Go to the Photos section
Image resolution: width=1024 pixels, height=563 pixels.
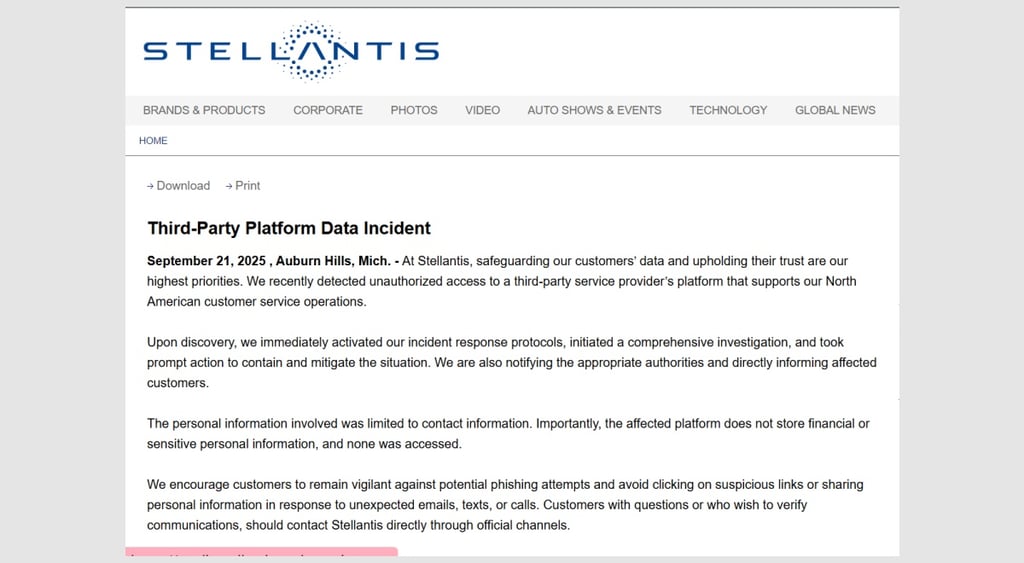pyautogui.click(x=414, y=110)
